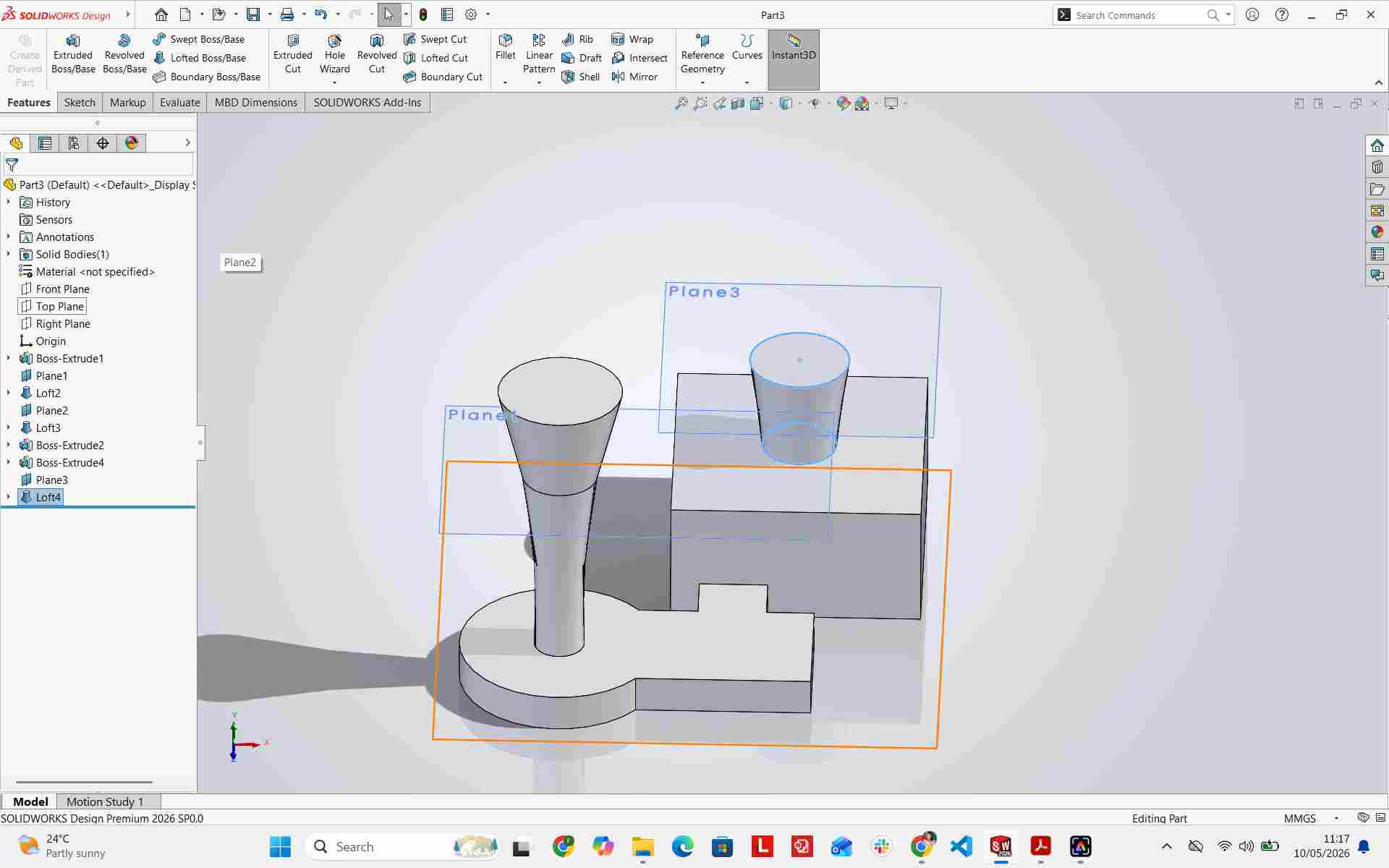Expand the Loft2 feature
This screenshot has width=1389, height=868.
tap(9, 393)
